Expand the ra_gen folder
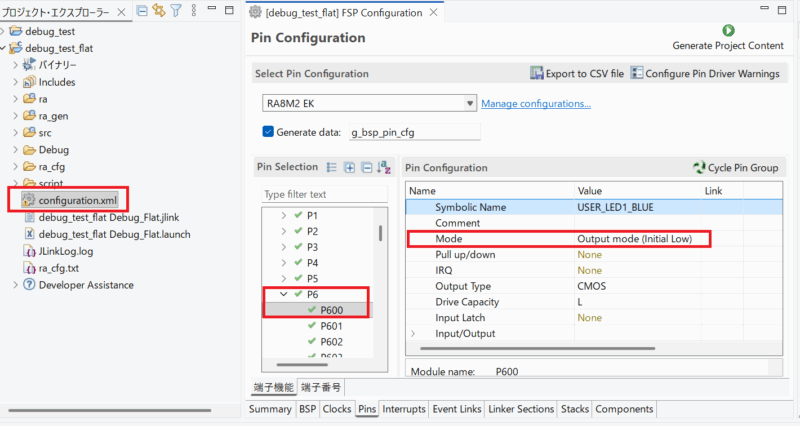The width and height of the screenshot is (800, 426). pyautogui.click(x=15, y=116)
